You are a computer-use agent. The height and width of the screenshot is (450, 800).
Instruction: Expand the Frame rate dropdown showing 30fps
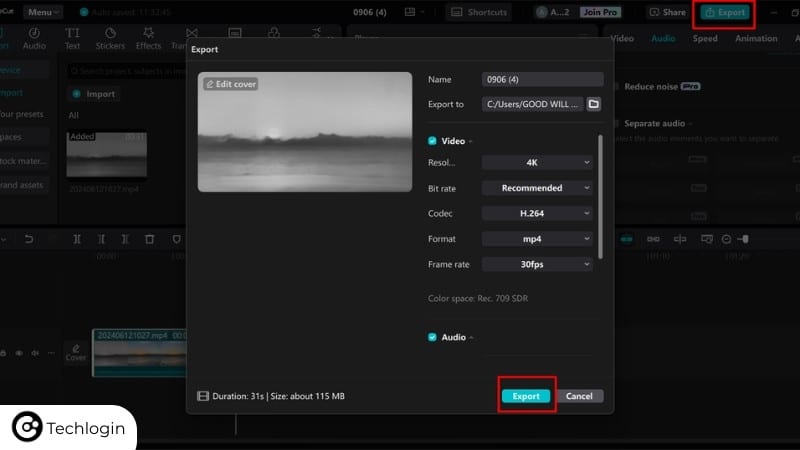(538, 265)
